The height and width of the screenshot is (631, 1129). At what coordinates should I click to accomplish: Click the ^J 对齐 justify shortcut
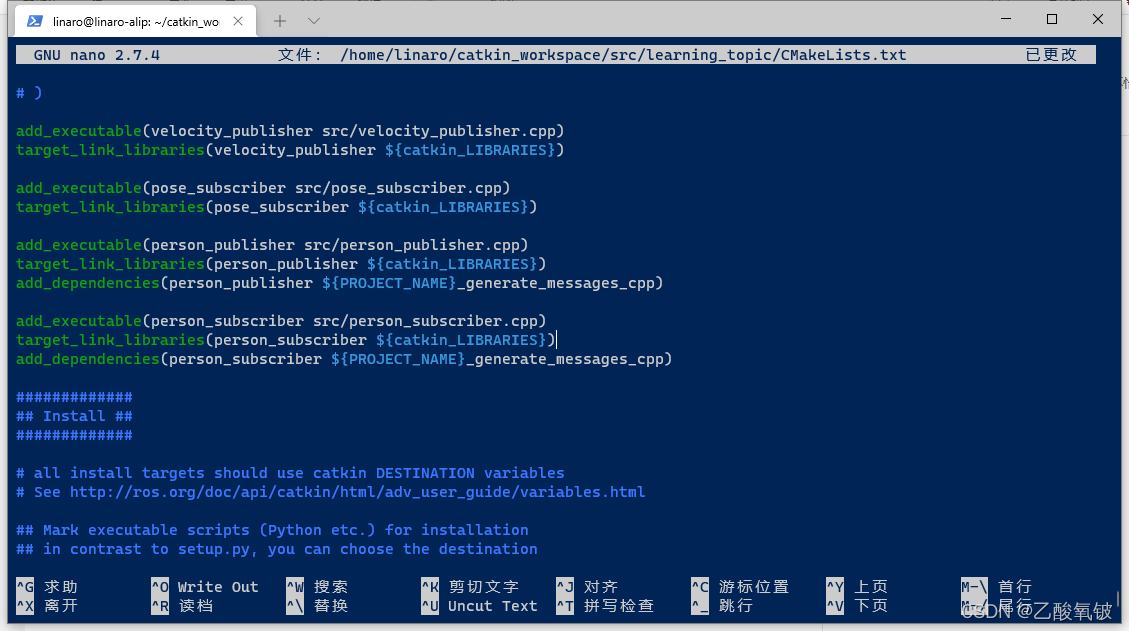point(588,586)
